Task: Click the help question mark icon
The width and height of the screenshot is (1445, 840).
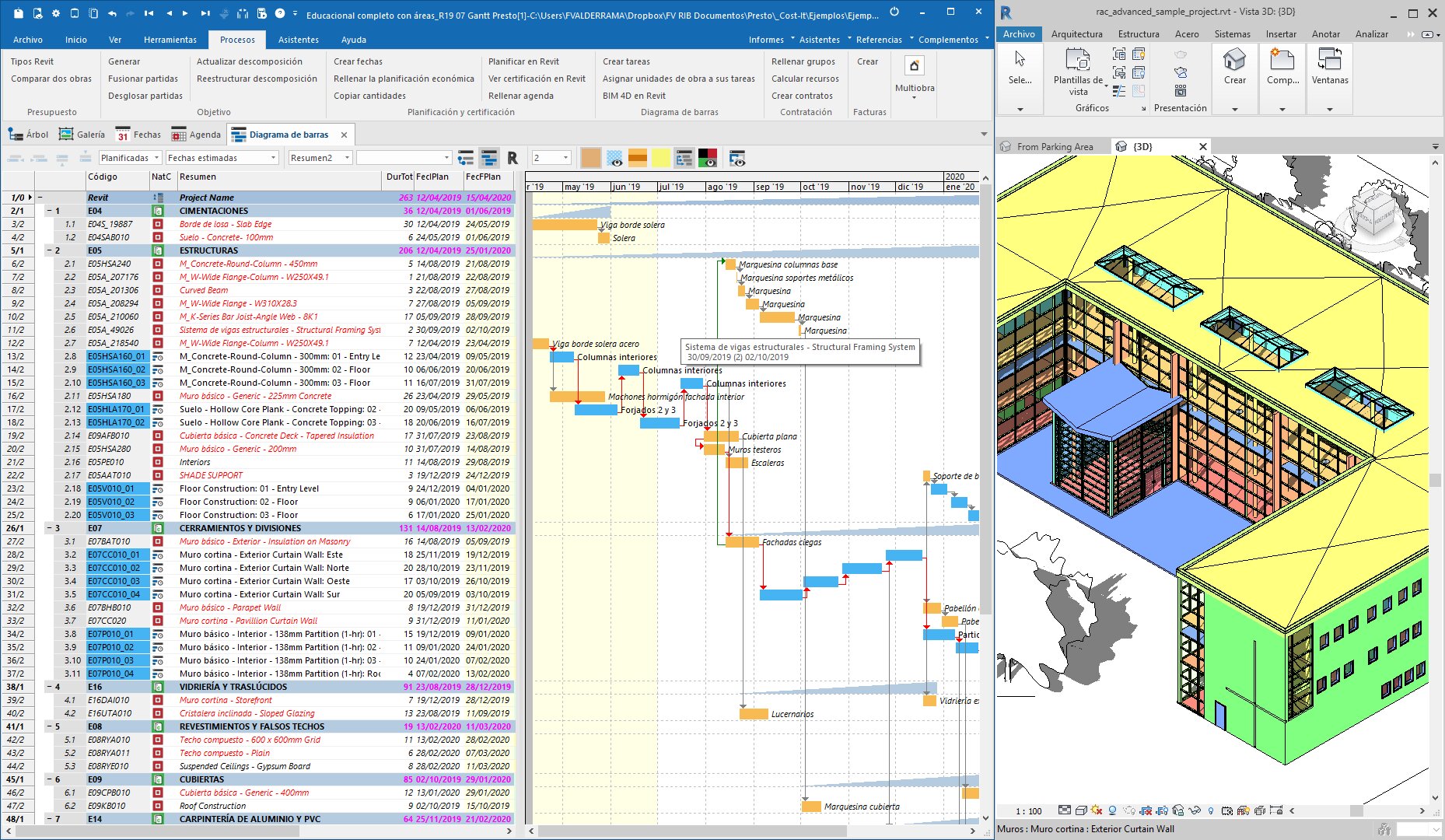Action: click(279, 13)
